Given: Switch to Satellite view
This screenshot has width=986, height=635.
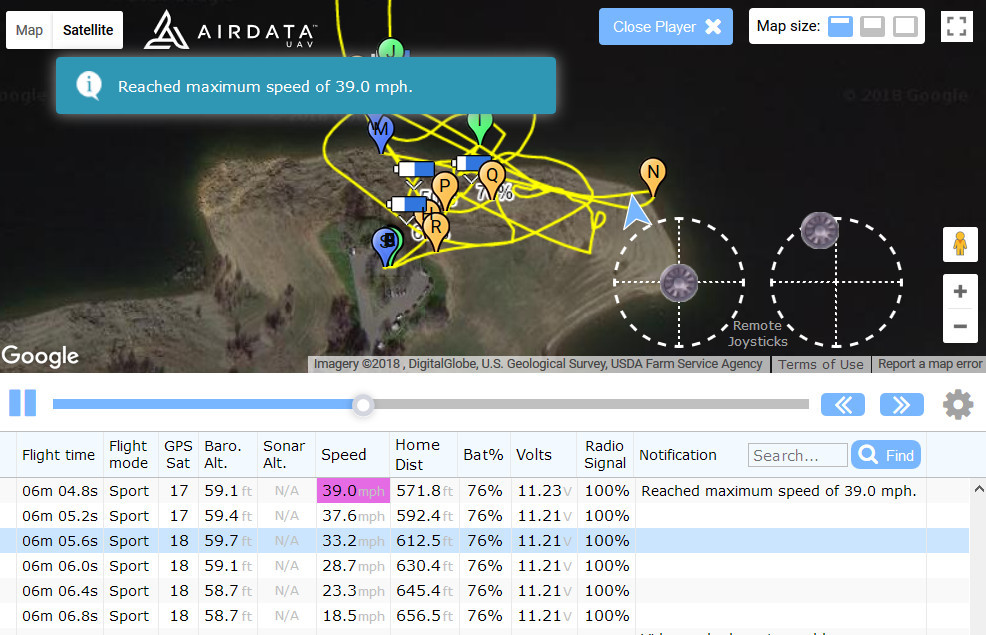Looking at the screenshot, I should tap(88, 30).
